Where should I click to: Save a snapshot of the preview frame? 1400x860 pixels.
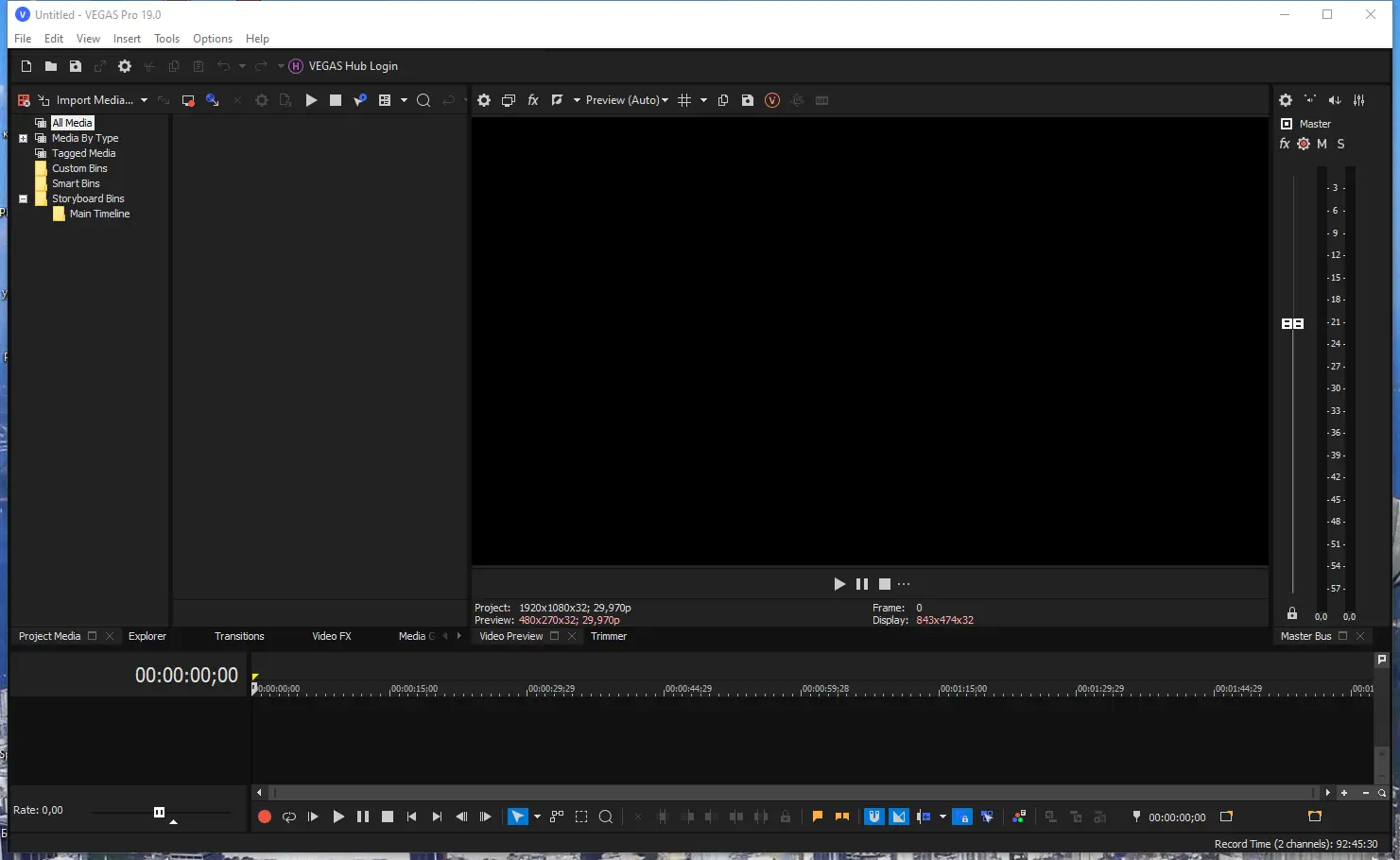click(x=748, y=99)
